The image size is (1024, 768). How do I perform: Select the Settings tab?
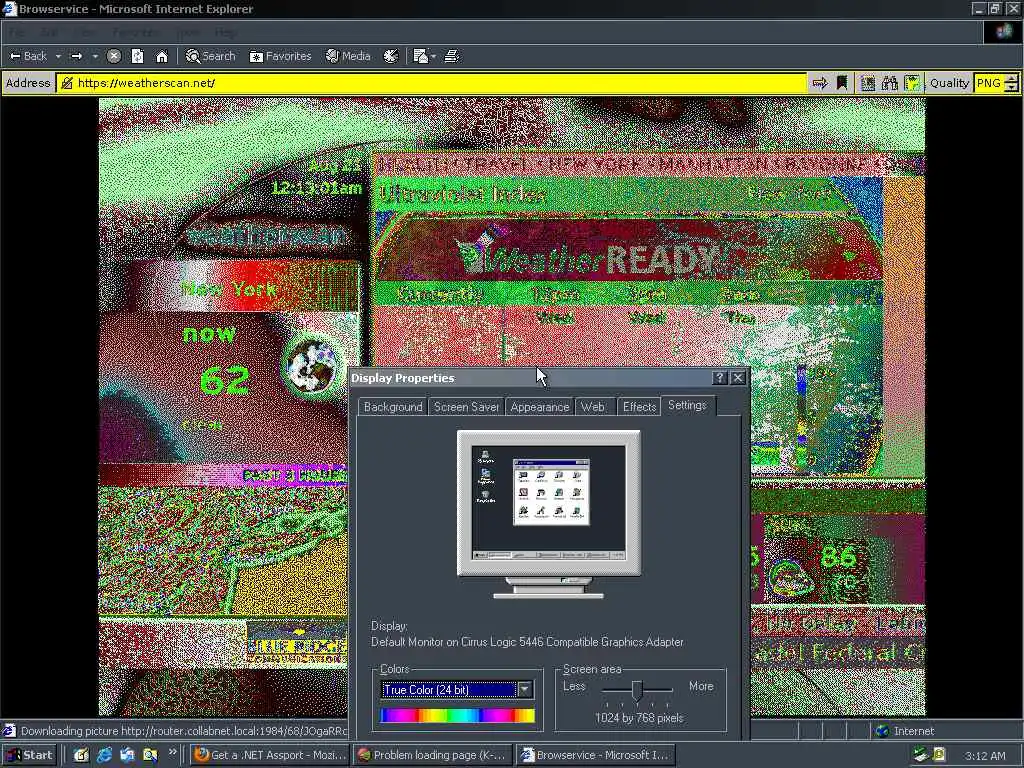(688, 405)
